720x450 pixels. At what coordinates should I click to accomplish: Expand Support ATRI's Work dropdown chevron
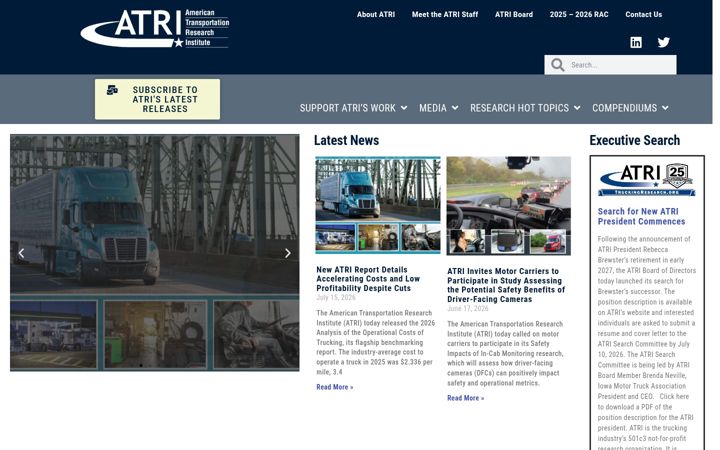click(x=404, y=108)
